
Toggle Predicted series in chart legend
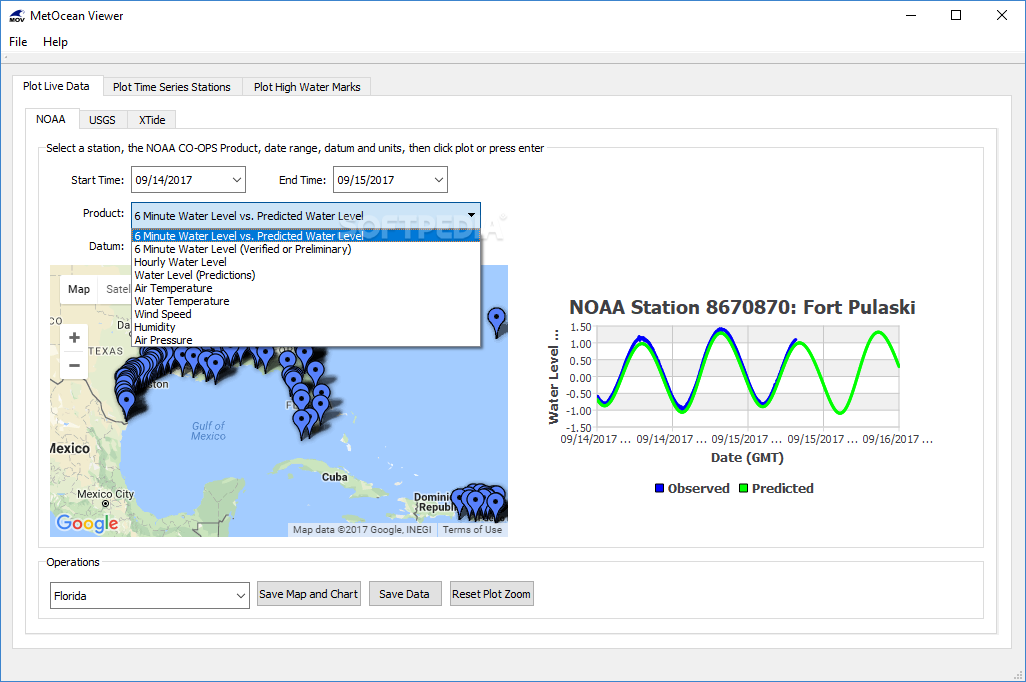pyautogui.click(x=777, y=488)
